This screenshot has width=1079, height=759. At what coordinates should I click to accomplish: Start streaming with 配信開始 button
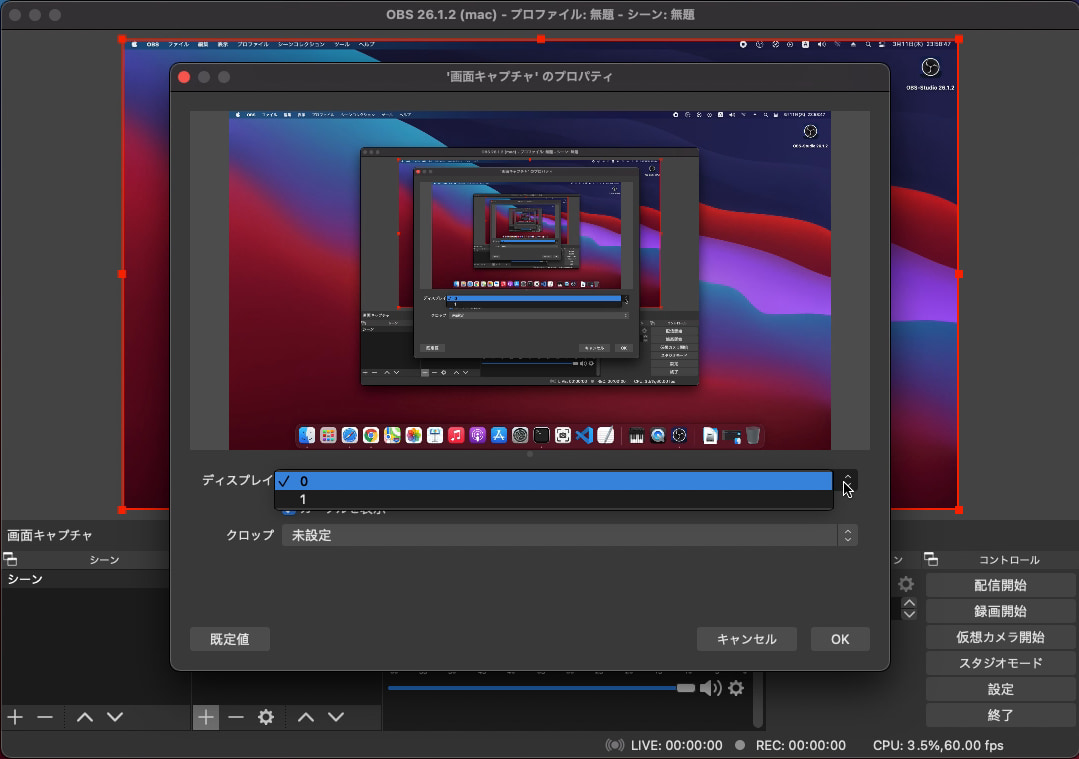(x=1000, y=586)
